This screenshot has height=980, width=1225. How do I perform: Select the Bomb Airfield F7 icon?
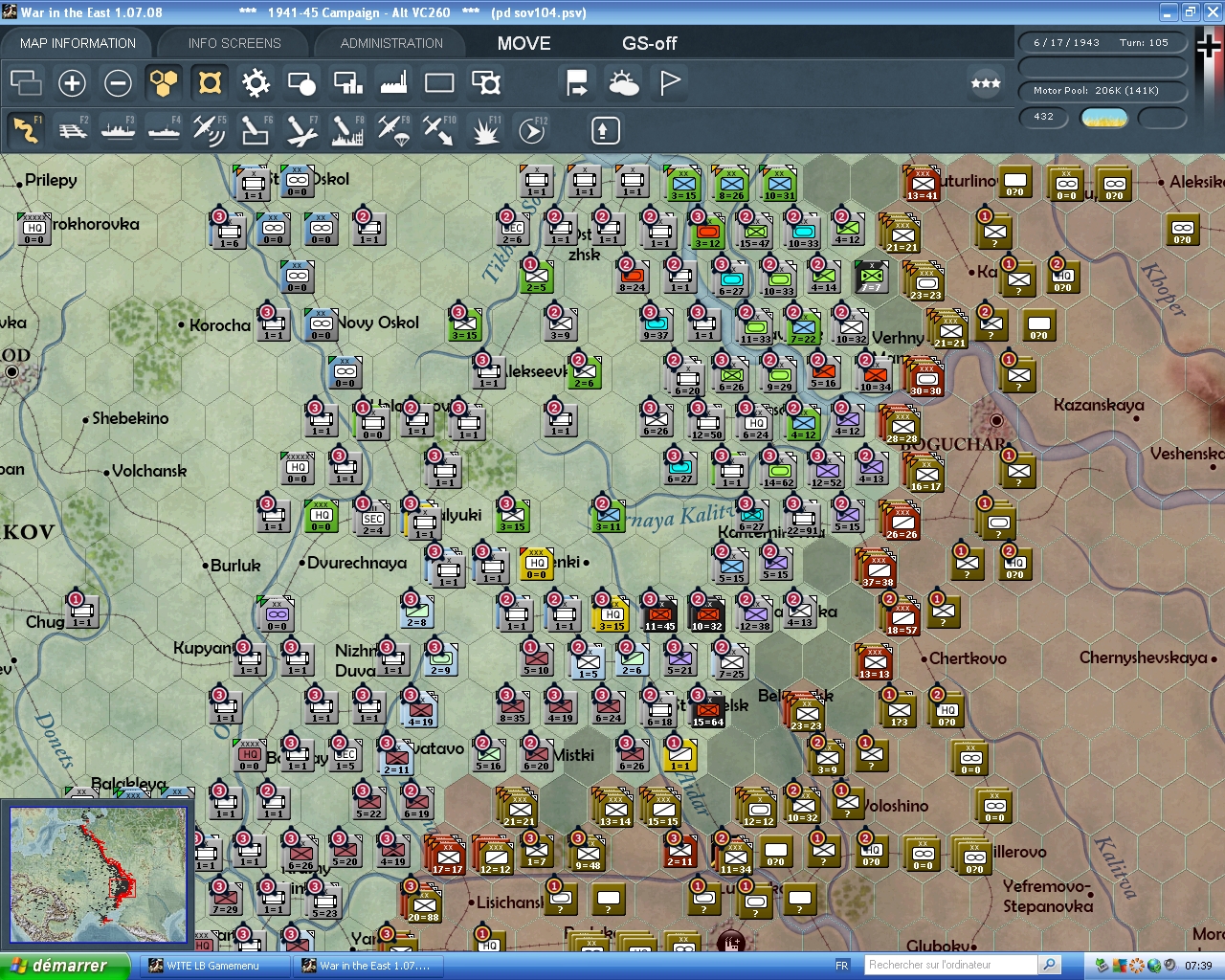301,129
